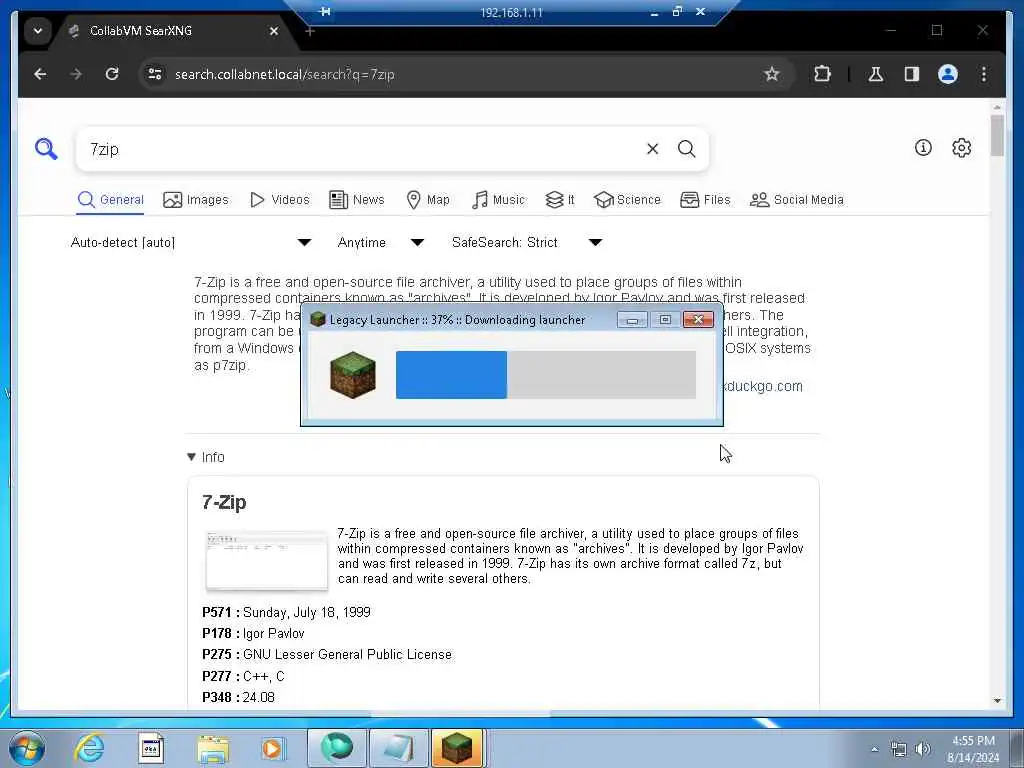Click the Legacy Launcher download progress bar
The image size is (1024, 768).
coord(546,375)
